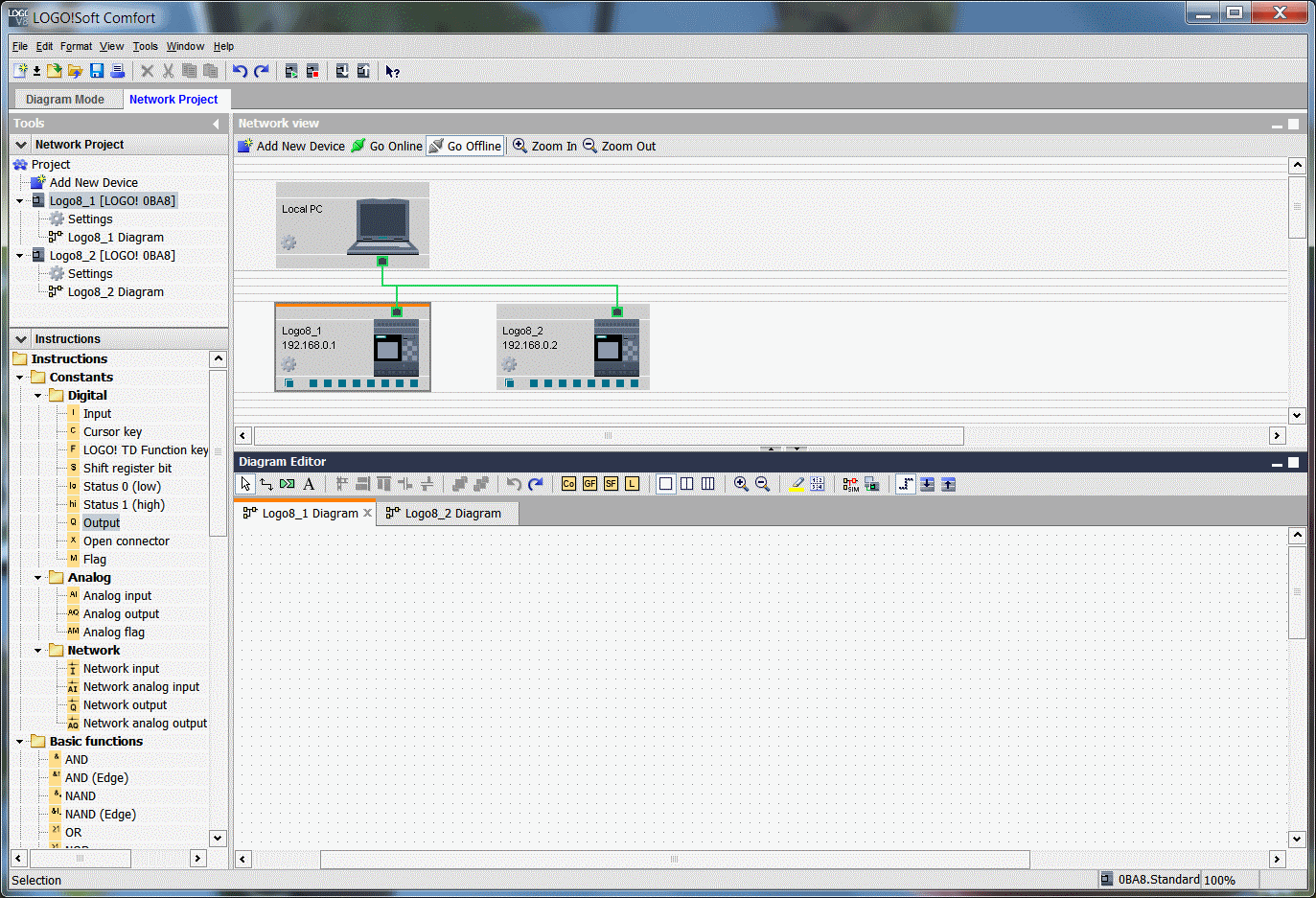The height and width of the screenshot is (898, 1316).
Task: Click Zoom Out magnifier in Diagram Editor toolbar
Action: [762, 484]
